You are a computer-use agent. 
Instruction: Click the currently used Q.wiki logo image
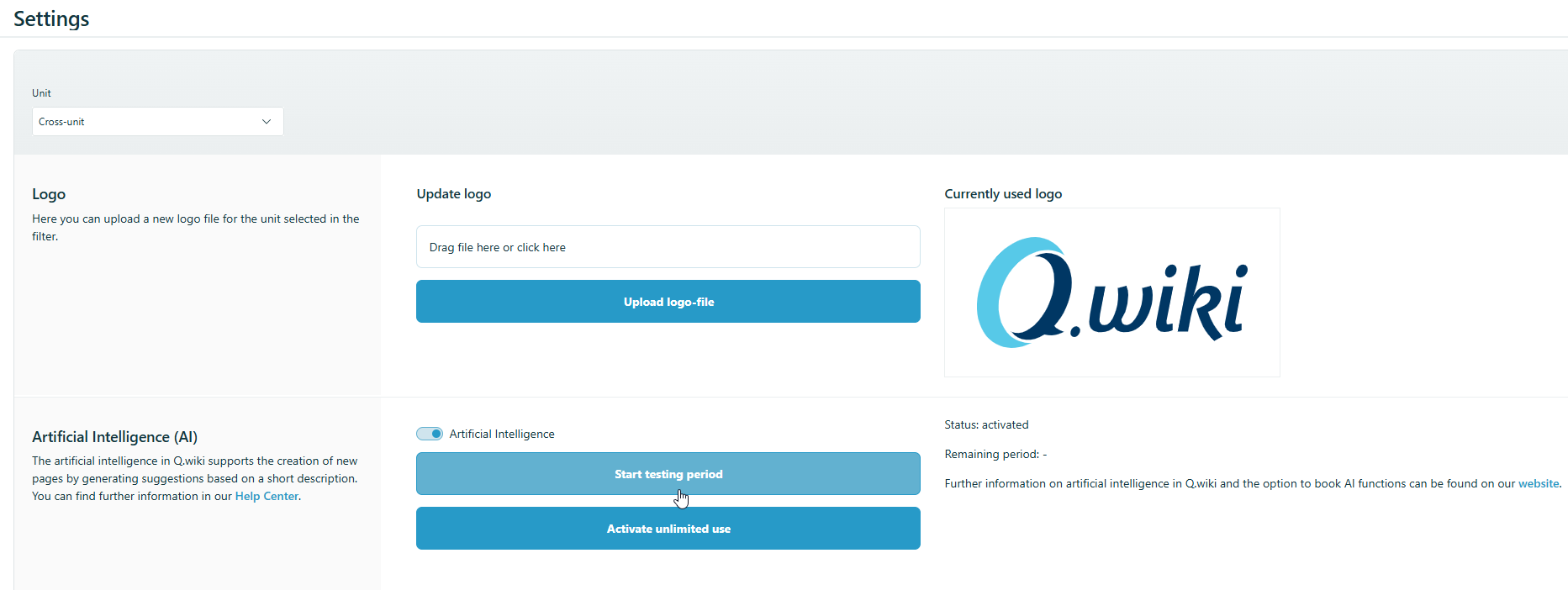(x=1112, y=292)
